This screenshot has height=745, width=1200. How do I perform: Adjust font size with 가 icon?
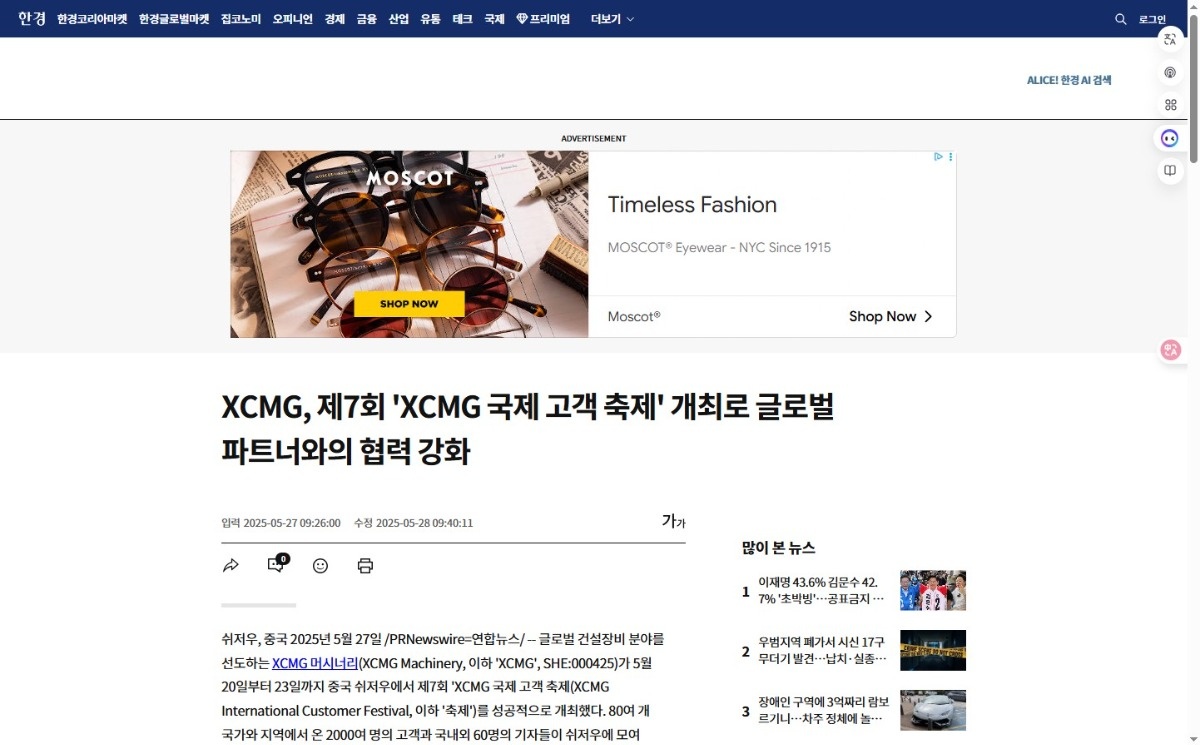pyautogui.click(x=673, y=521)
